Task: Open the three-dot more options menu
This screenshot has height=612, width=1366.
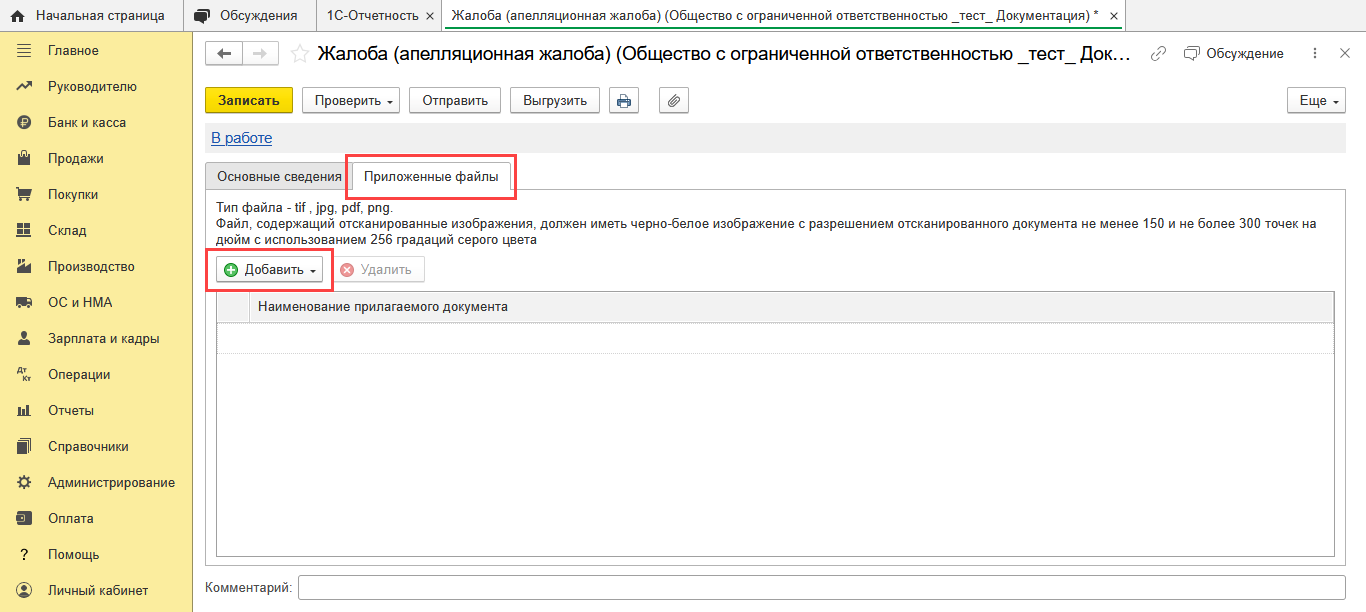Action: pos(1315,54)
